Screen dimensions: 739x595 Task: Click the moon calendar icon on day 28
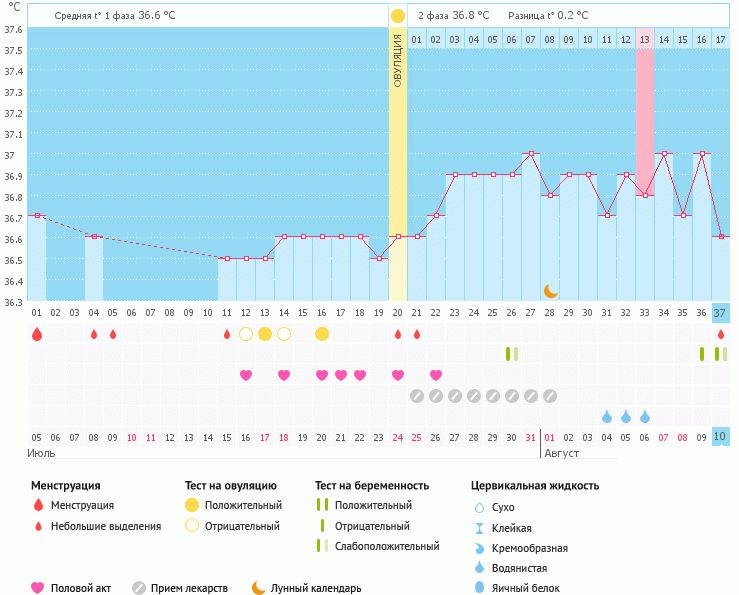(x=550, y=291)
